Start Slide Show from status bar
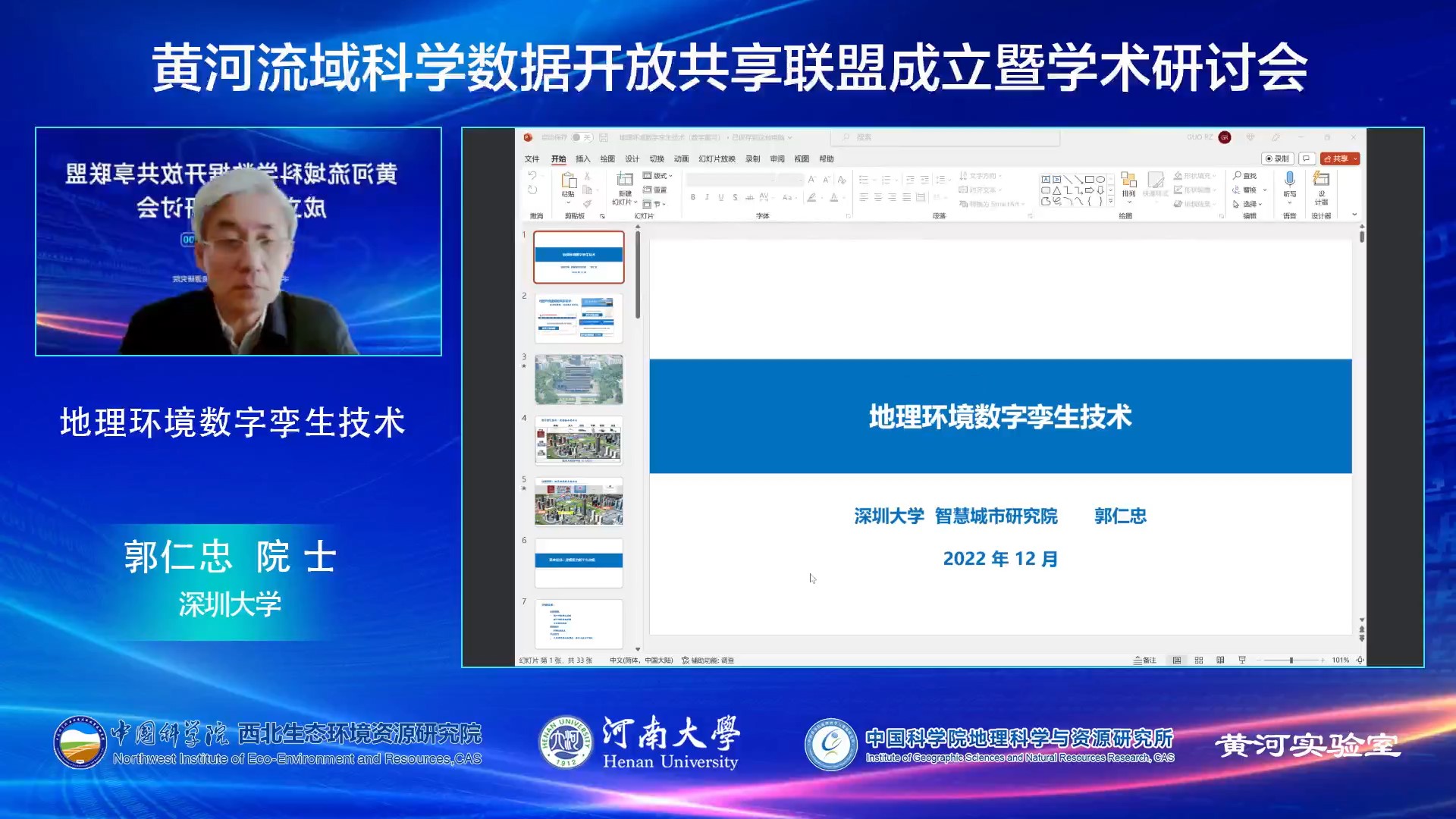Screen dimensions: 1456x819 1242,661
